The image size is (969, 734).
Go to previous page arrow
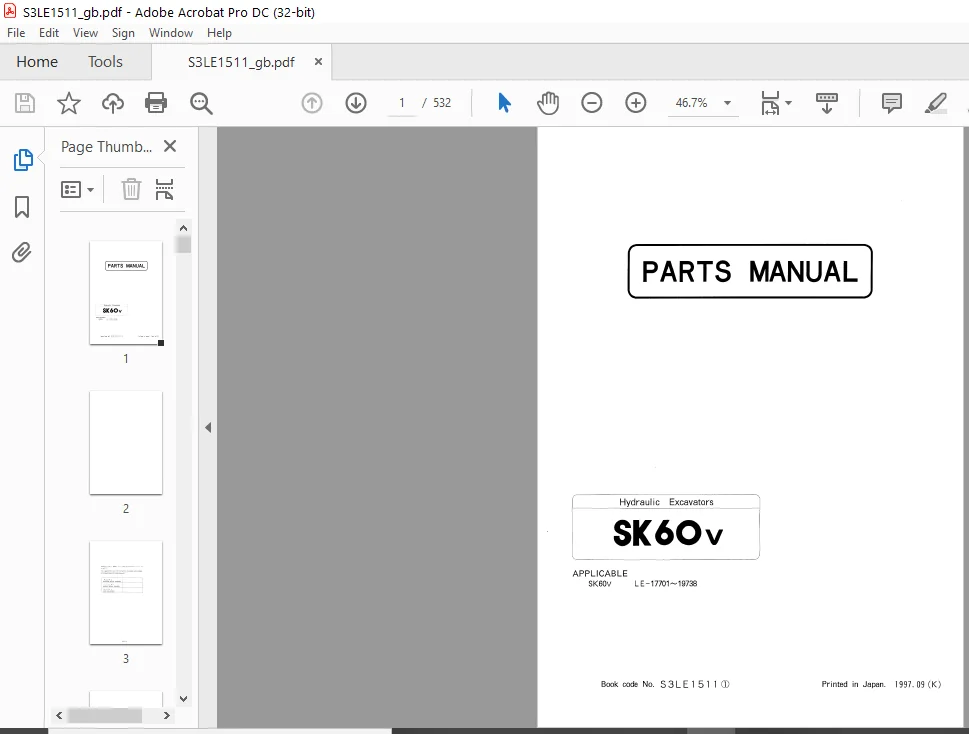[312, 103]
